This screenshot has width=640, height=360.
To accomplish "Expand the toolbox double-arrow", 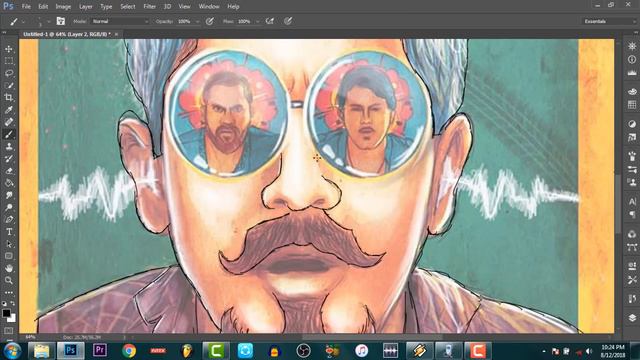I will [4, 32].
